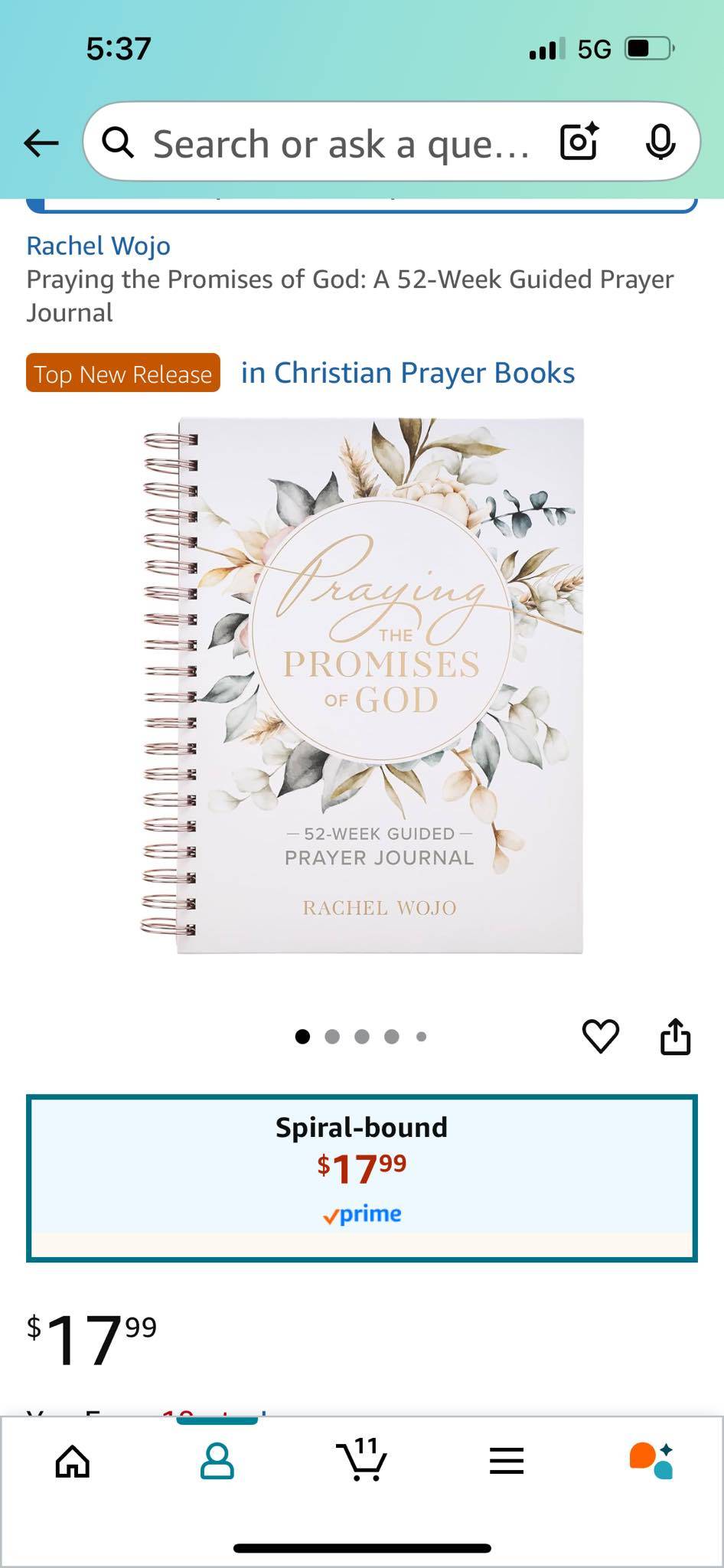Open the account profile tab
Image resolution: width=724 pixels, height=1568 pixels.
click(x=217, y=1462)
